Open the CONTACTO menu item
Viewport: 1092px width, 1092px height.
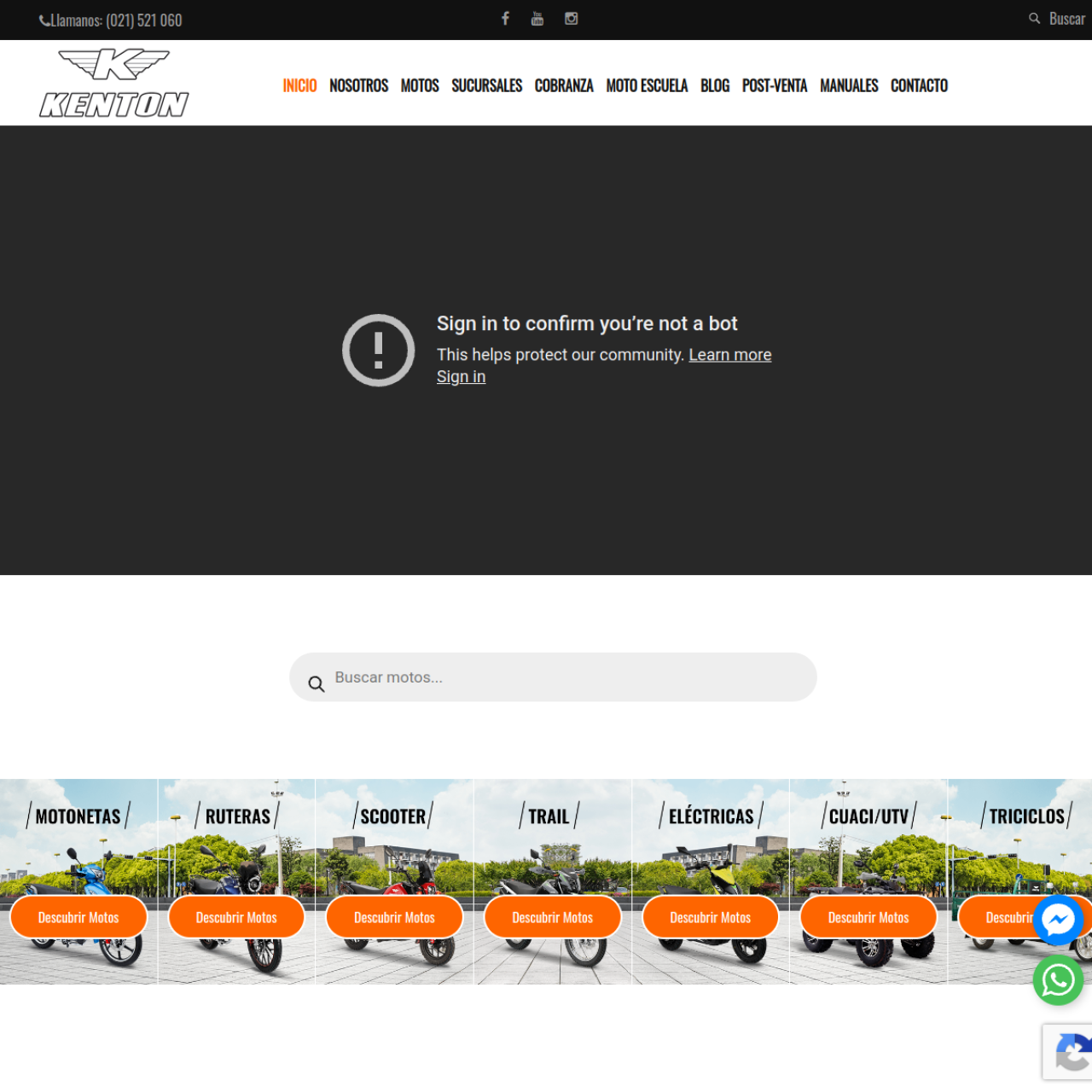pyautogui.click(x=919, y=85)
